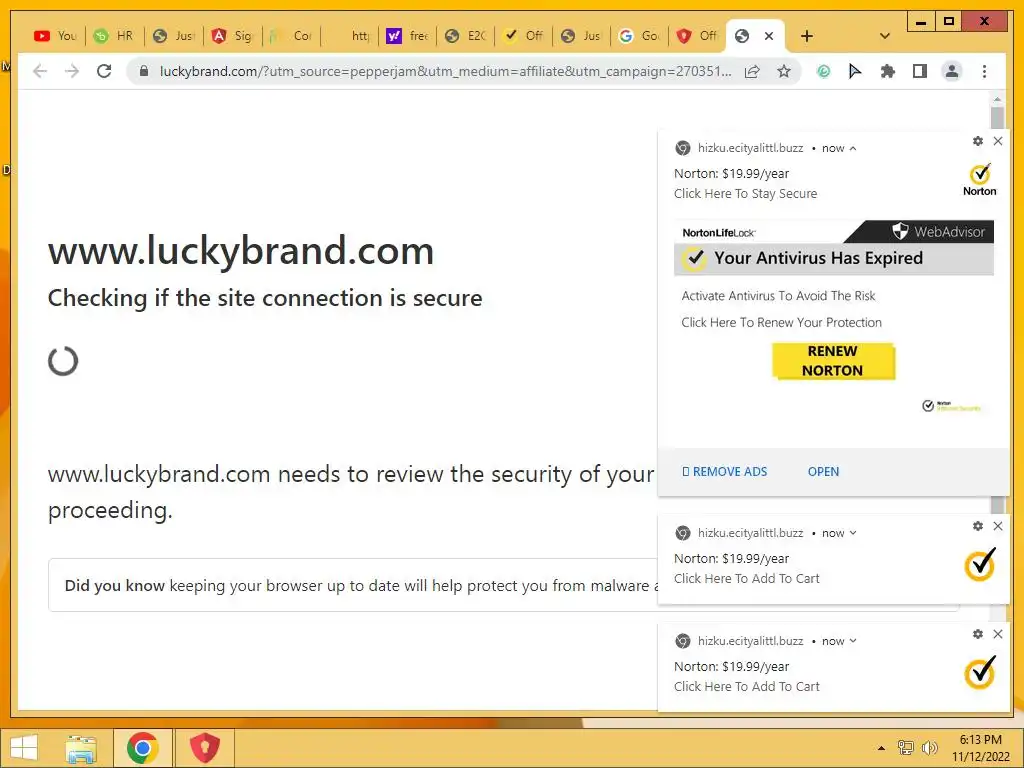Open the arrow-shaped extension icon
Screen dimensions: 1024x768
855,71
